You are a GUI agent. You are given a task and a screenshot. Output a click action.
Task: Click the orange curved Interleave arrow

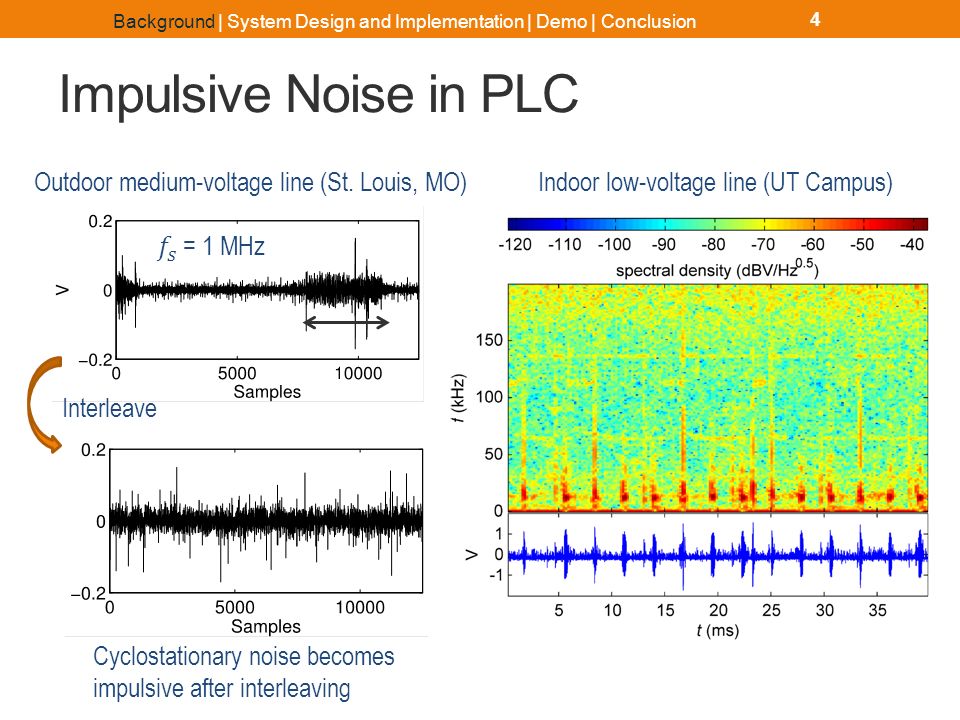click(x=44, y=404)
